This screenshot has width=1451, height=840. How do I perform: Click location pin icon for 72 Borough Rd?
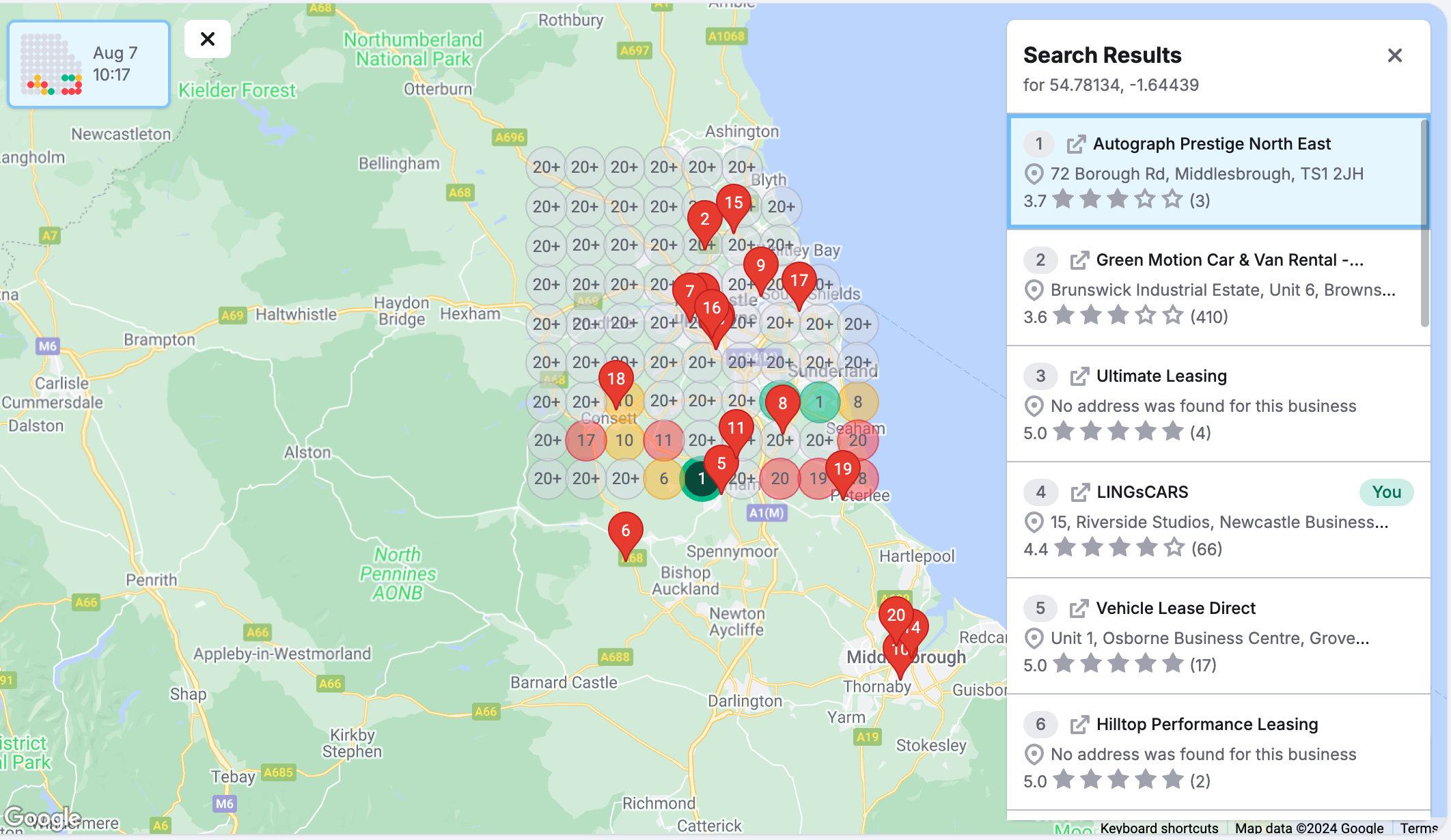(1034, 174)
